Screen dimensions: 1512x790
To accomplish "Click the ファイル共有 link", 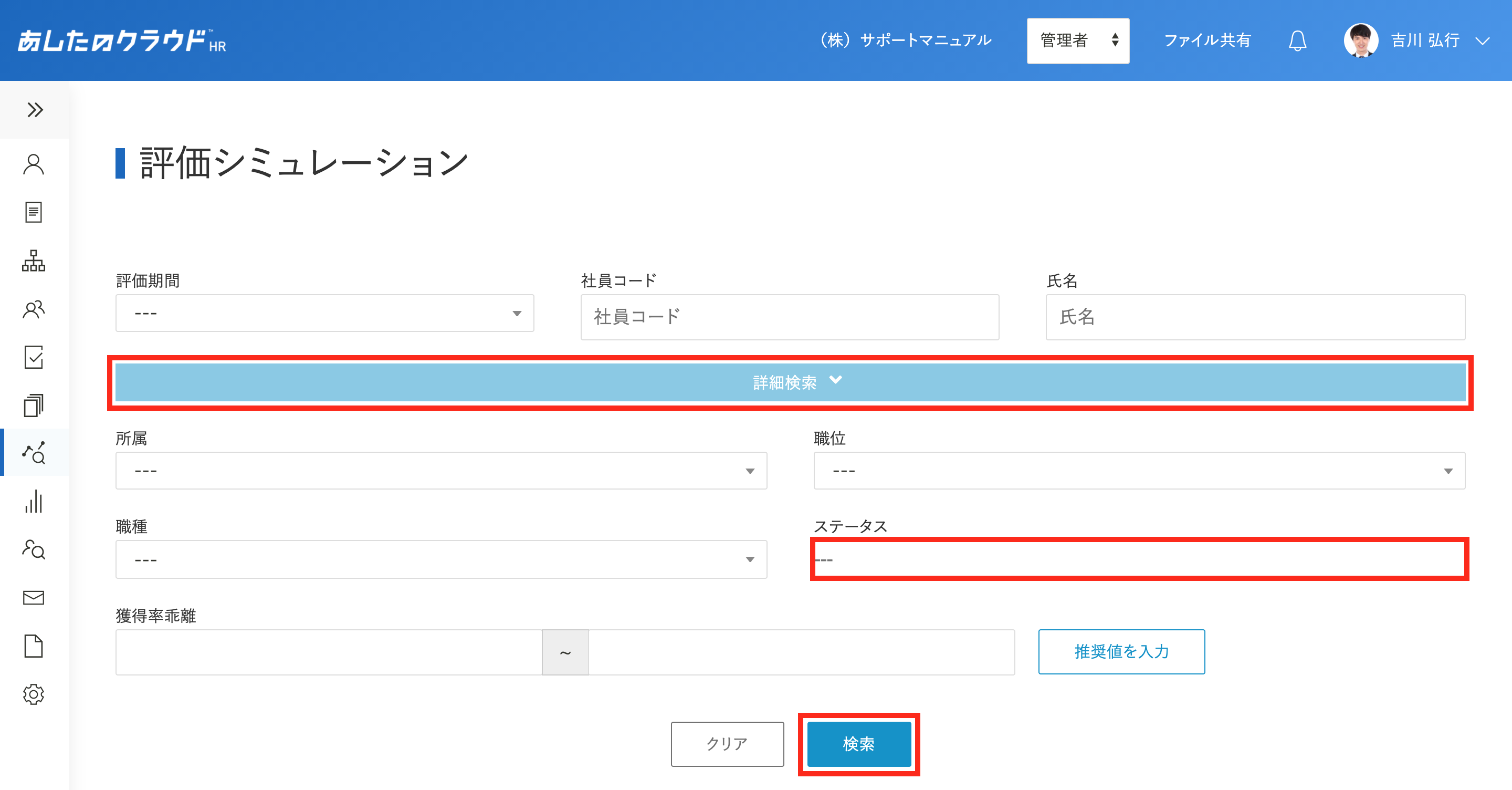I will pyautogui.click(x=1207, y=40).
